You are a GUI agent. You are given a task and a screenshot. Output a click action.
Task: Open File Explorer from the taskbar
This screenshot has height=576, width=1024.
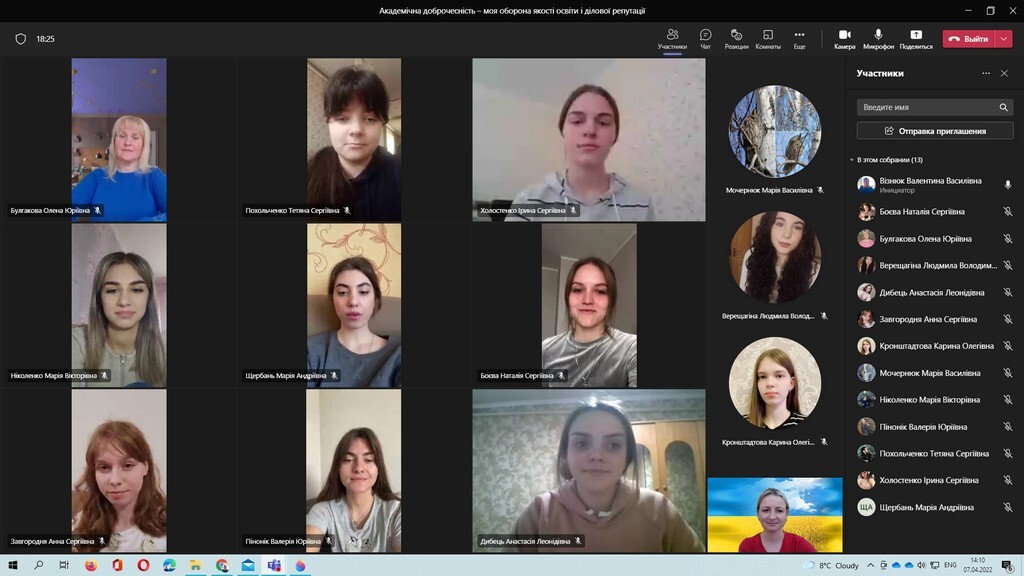point(195,565)
